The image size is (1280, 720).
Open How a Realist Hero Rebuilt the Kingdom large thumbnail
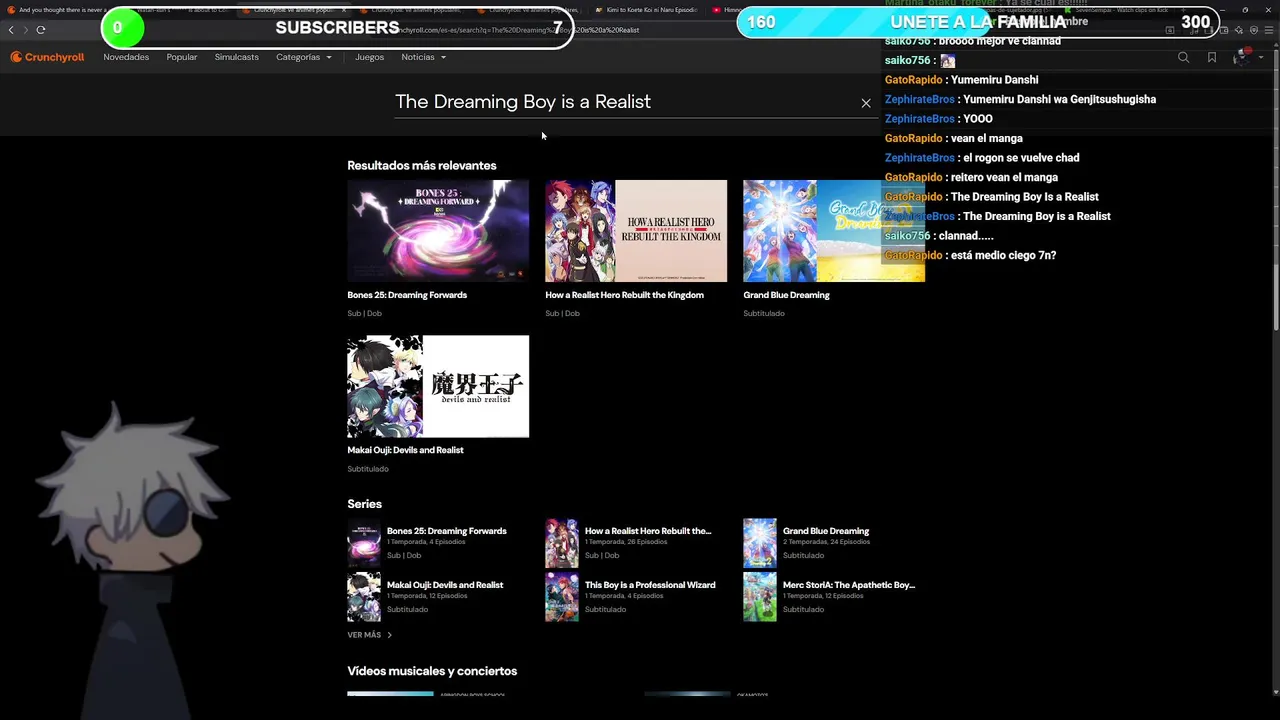point(636,231)
